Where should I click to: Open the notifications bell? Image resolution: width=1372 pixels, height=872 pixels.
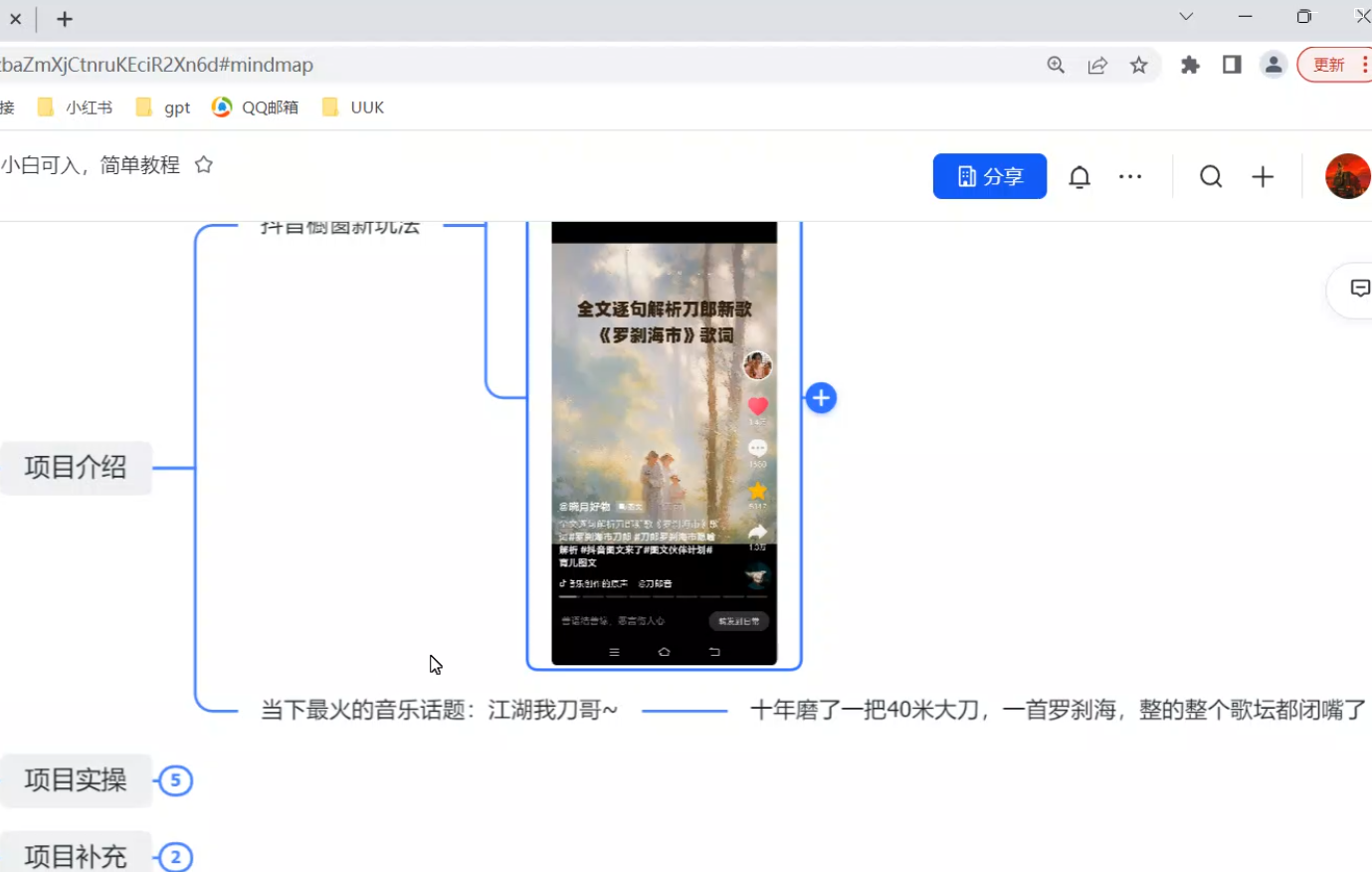1079,177
